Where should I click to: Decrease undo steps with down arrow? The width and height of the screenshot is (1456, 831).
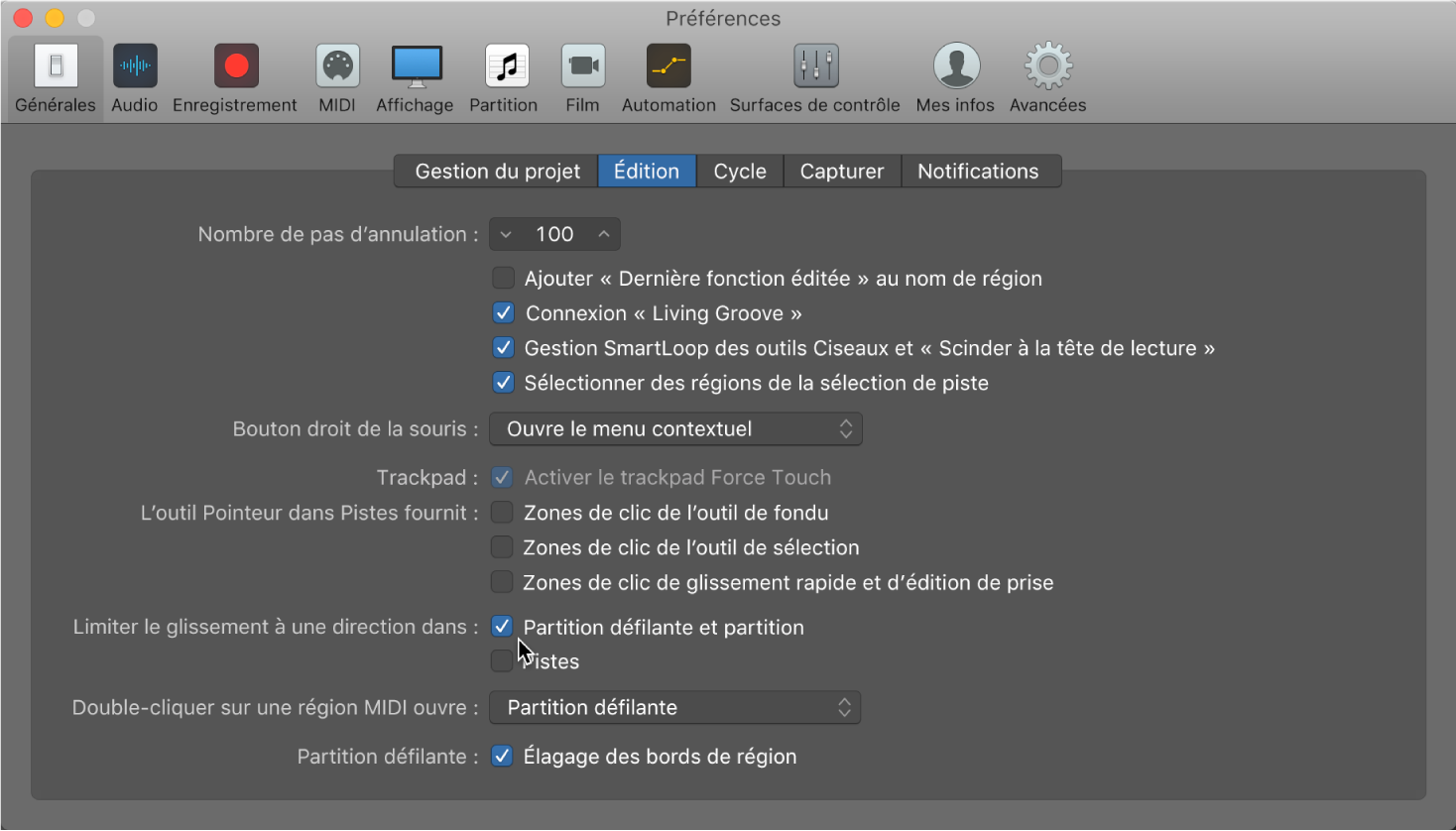coord(506,235)
